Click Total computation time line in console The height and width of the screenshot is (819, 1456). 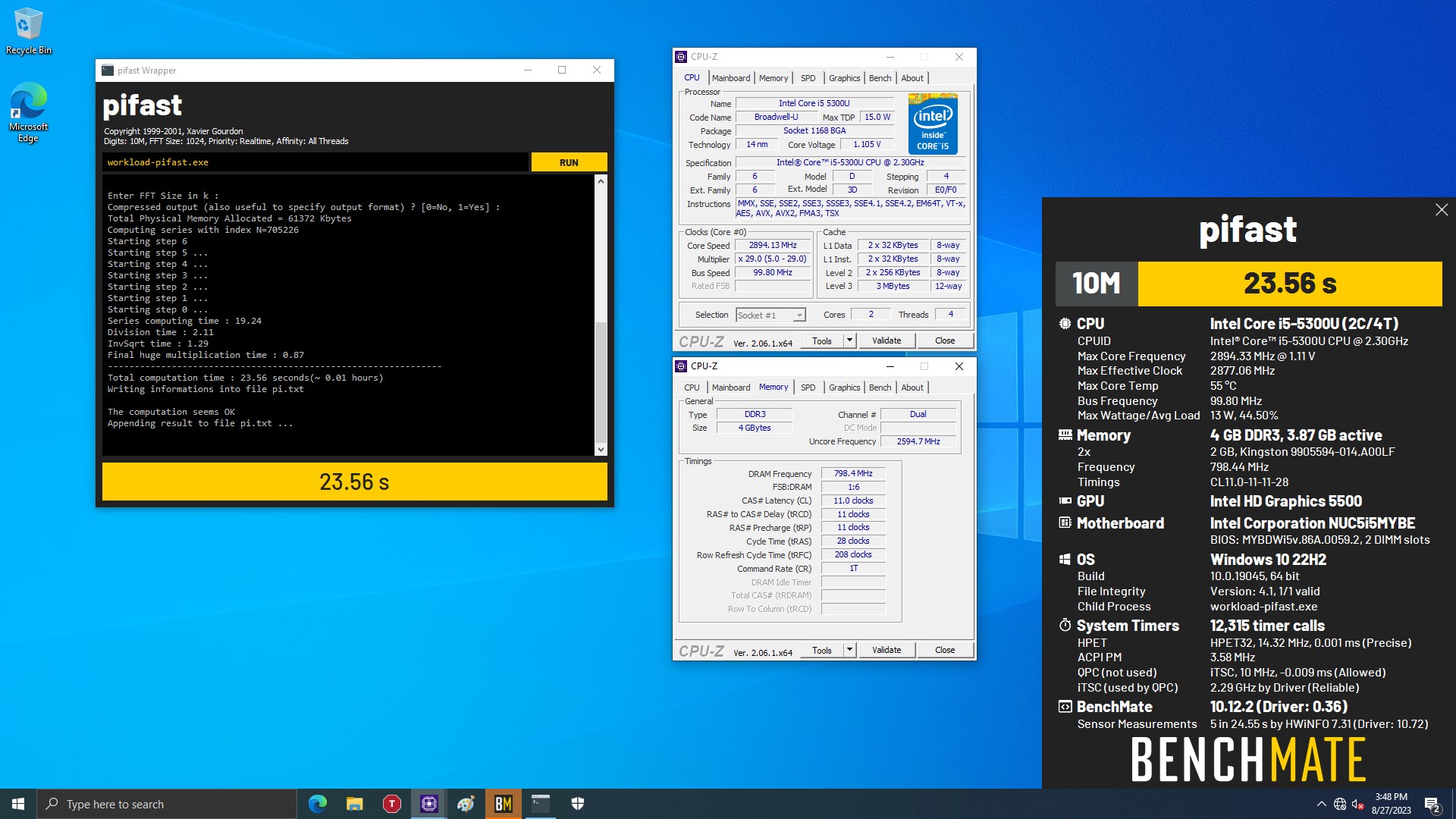[245, 378]
